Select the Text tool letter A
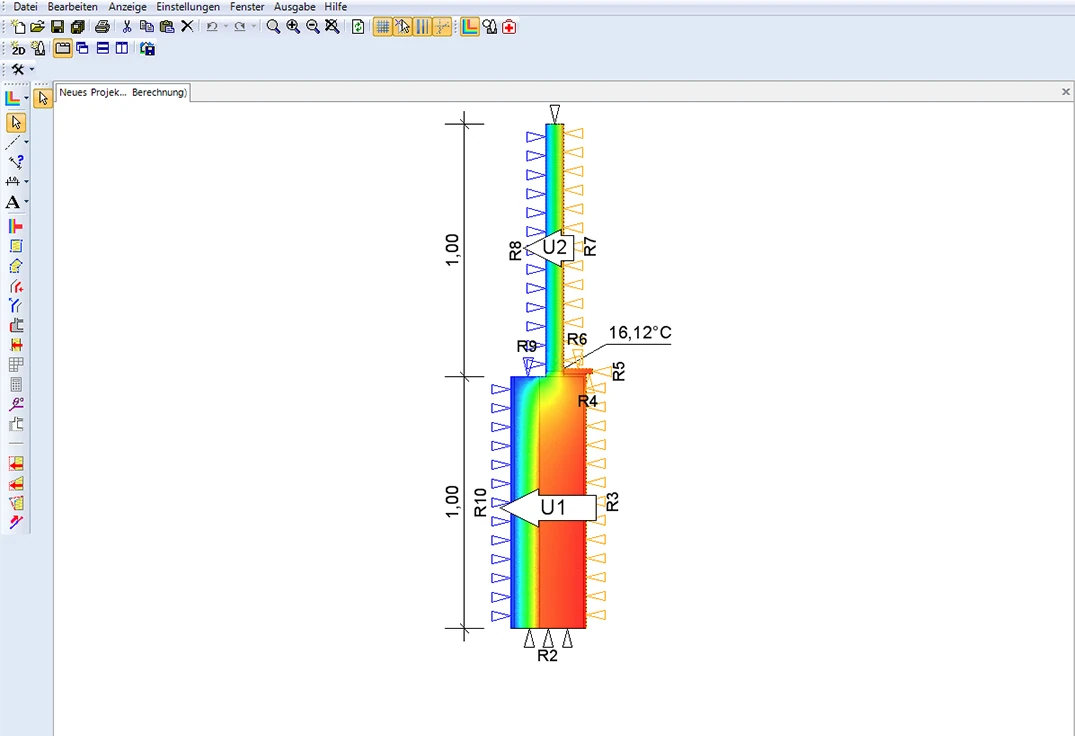This screenshot has height=736, width=1075. (13, 202)
